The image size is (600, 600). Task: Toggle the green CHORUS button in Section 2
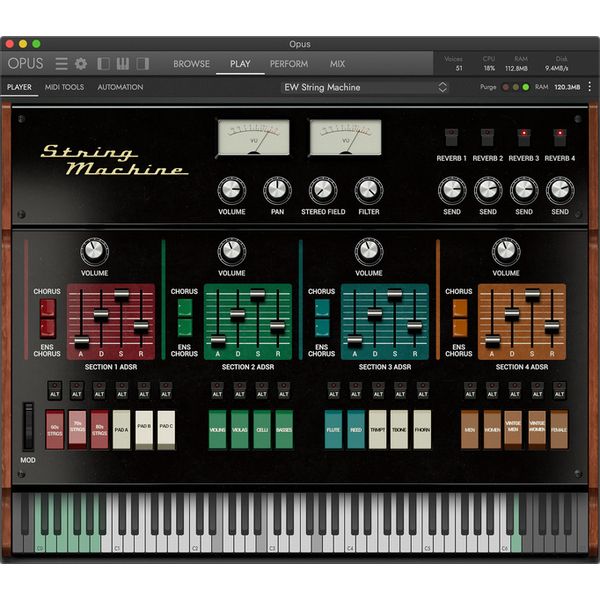click(x=185, y=308)
